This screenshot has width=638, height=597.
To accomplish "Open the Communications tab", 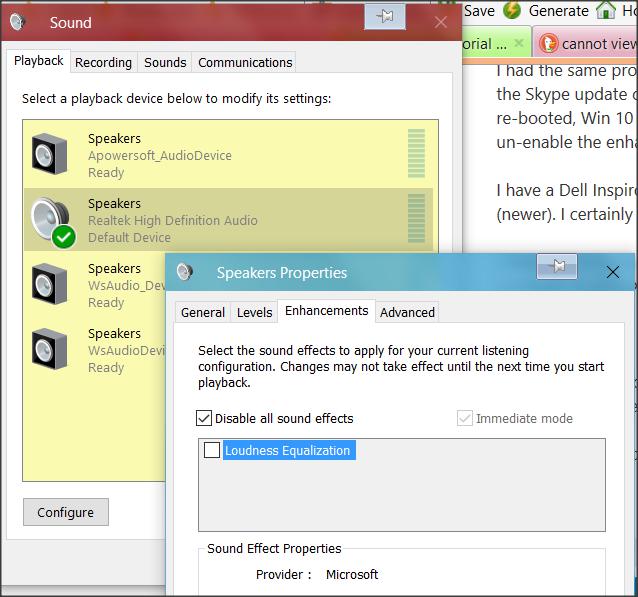I will click(x=245, y=62).
